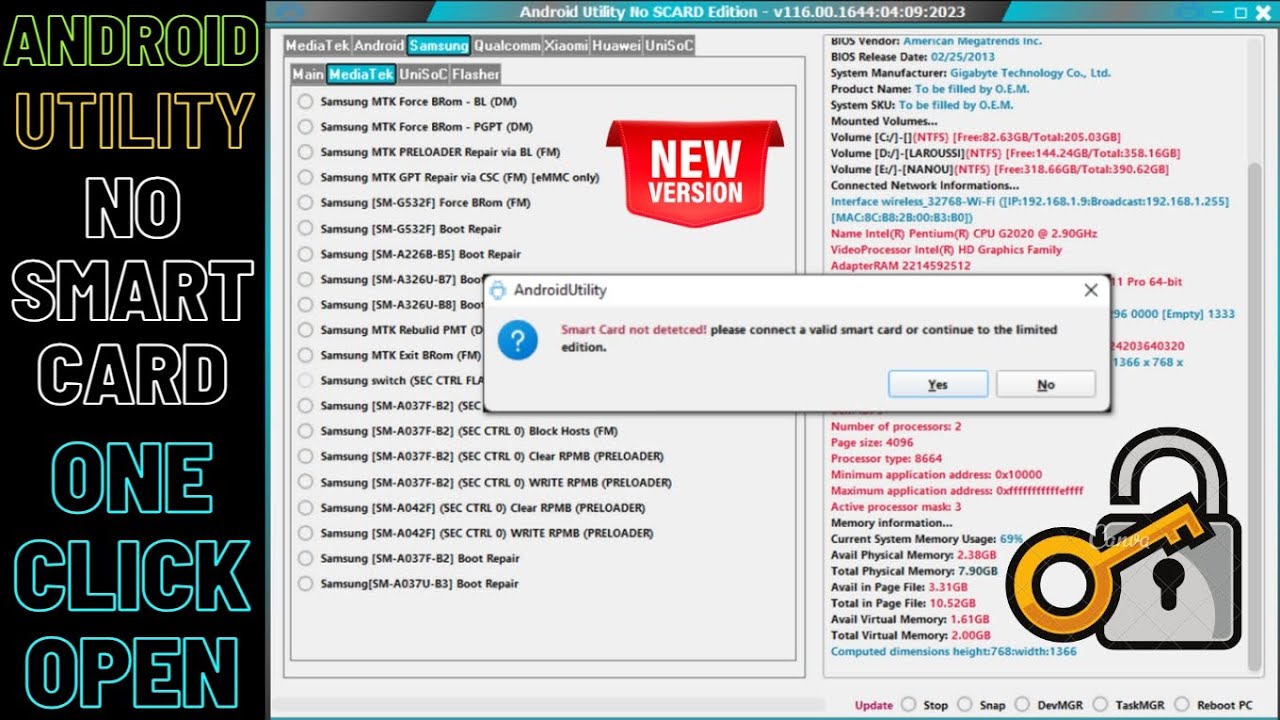Maximize the Android Utility window
Viewport: 1280px width, 720px height.
point(1241,12)
